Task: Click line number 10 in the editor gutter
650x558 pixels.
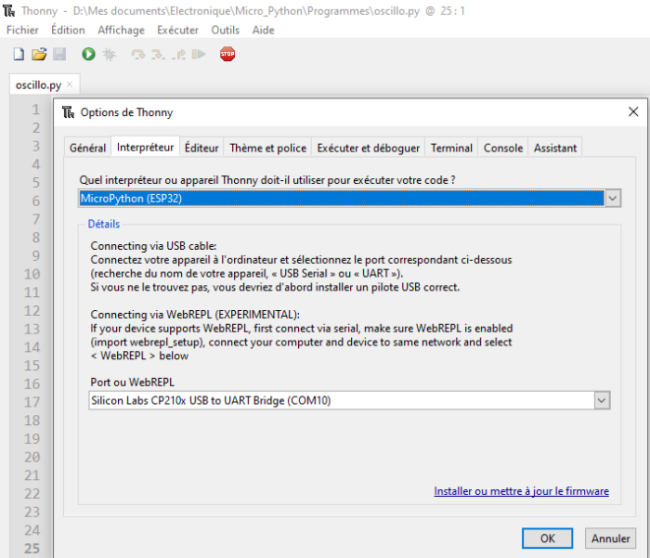Action: click(32, 274)
